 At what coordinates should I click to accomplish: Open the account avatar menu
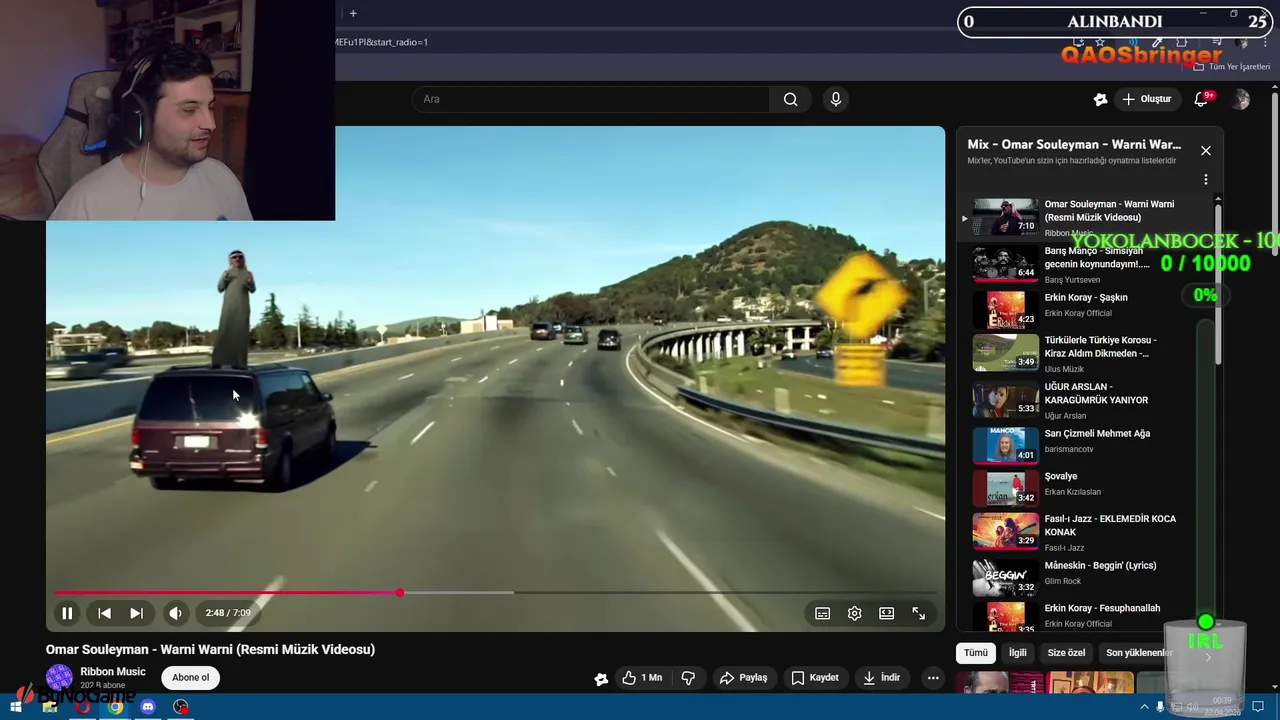(x=1241, y=99)
